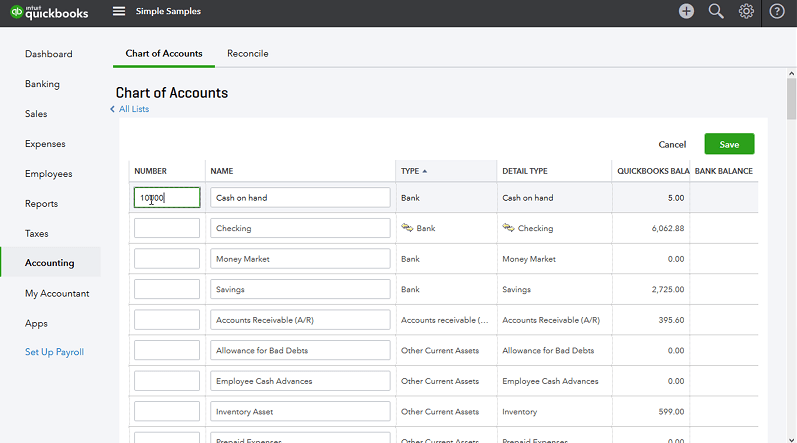Open the Create plus icon
The height and width of the screenshot is (443, 797).
point(686,11)
